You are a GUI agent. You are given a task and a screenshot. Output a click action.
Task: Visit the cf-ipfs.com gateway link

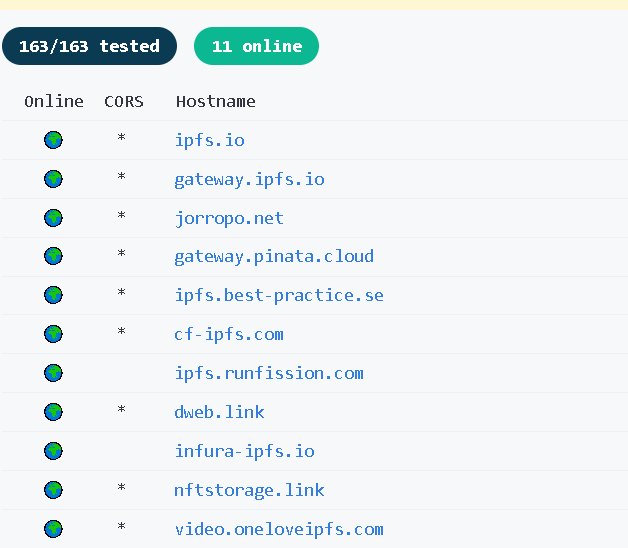tap(229, 334)
